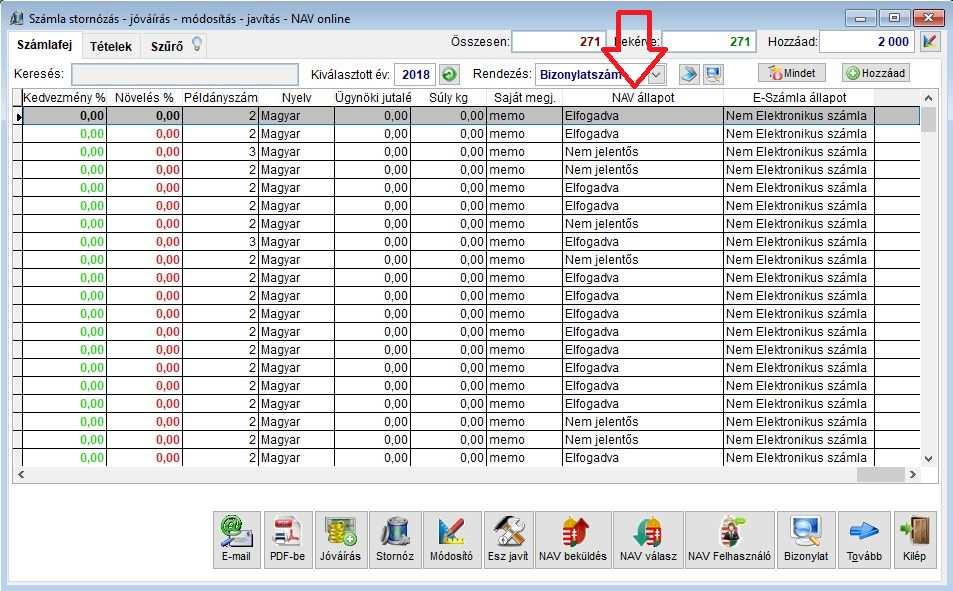Click the E-mail button icon
The height and width of the screenshot is (591, 953).
click(236, 539)
